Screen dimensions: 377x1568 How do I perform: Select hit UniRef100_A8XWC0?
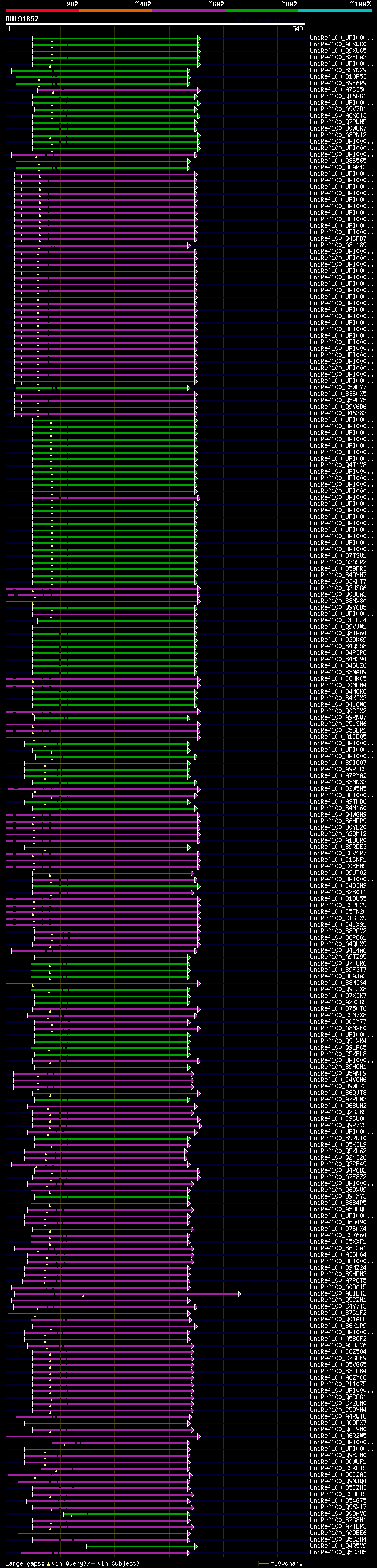click(x=338, y=45)
